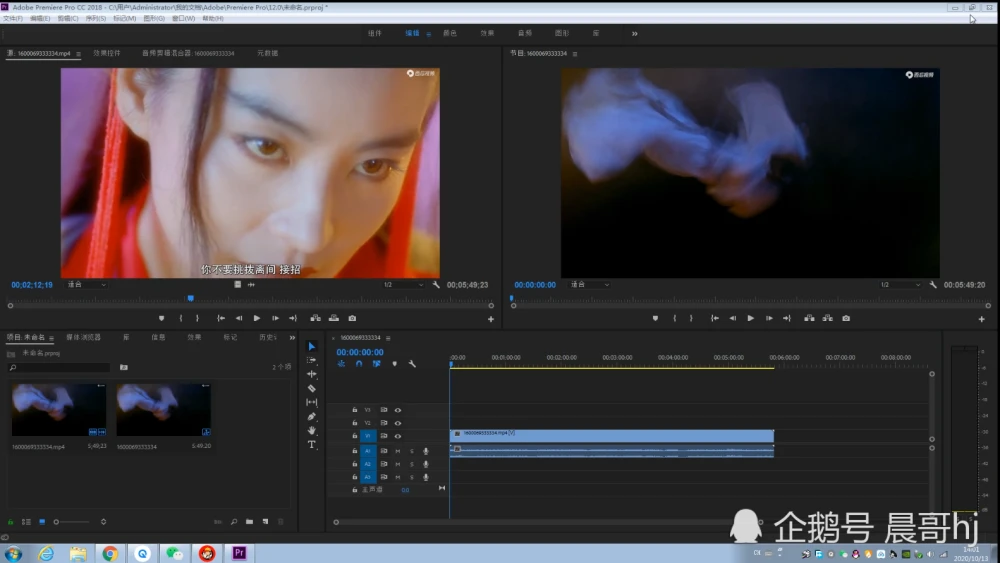Mark Out point in Program monitor

pyautogui.click(x=691, y=318)
